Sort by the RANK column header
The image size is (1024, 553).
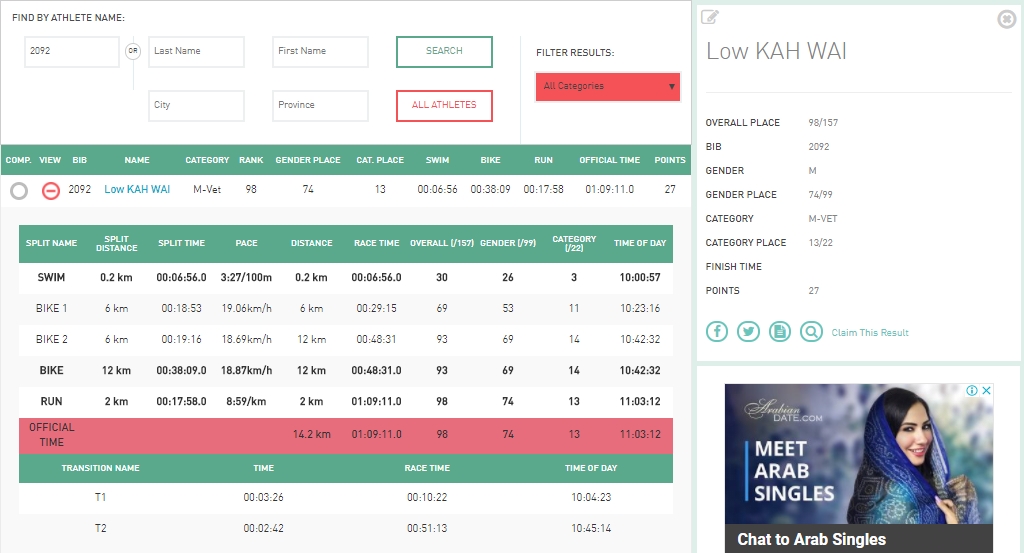click(x=251, y=160)
